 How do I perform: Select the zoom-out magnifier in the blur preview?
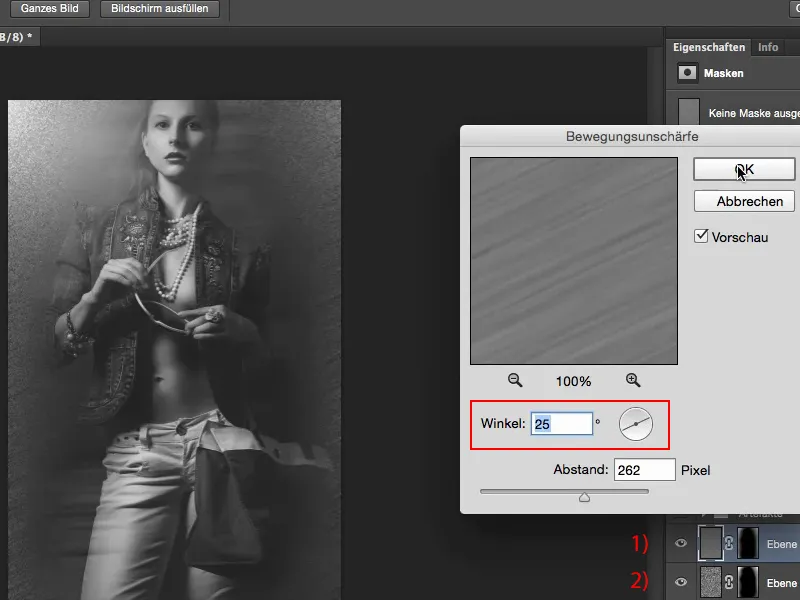pyautogui.click(x=513, y=378)
